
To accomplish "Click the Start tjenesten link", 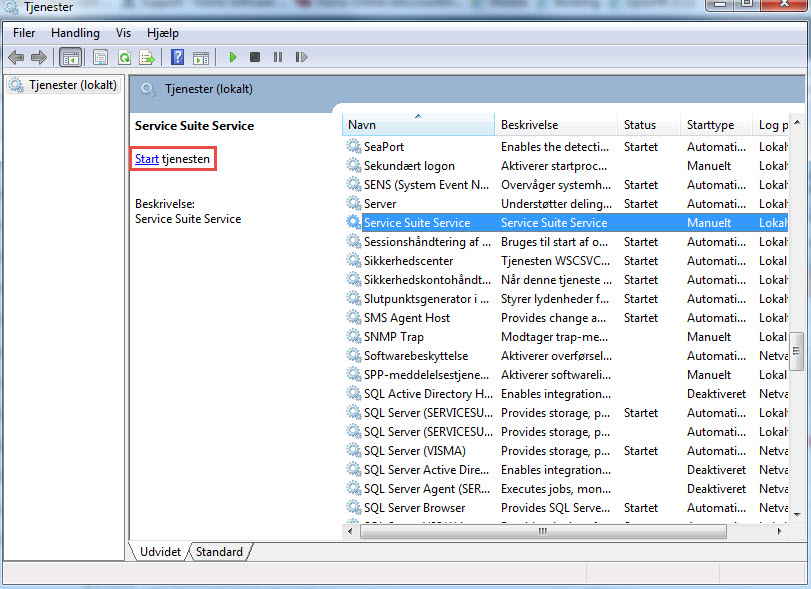I will pyautogui.click(x=147, y=159).
